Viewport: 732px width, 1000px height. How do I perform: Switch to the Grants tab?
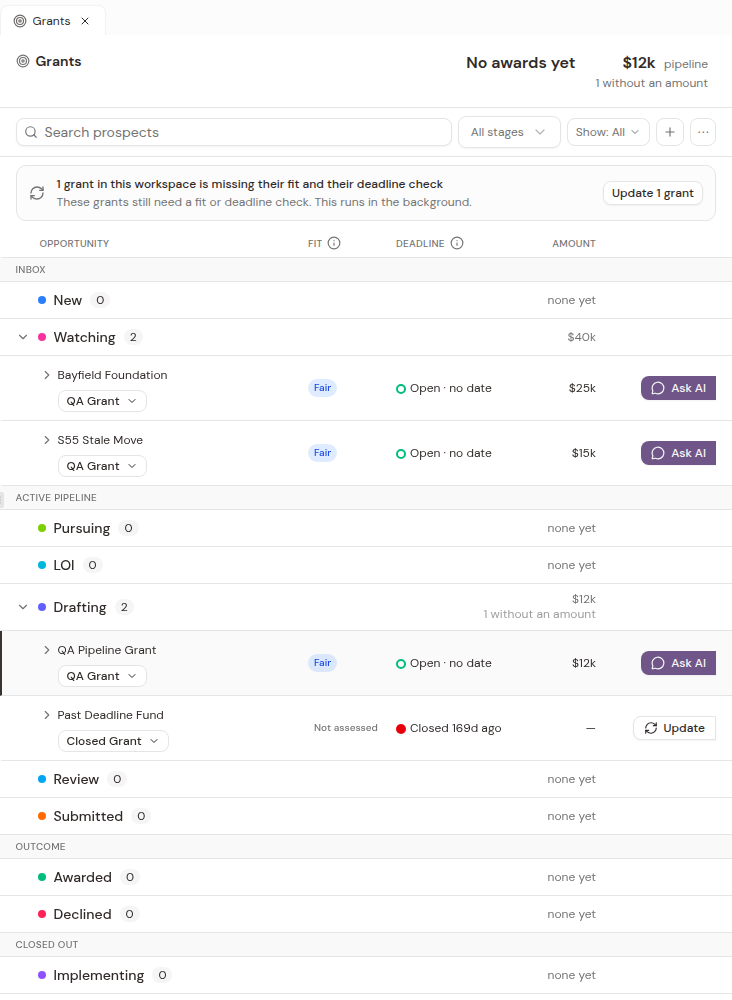pyautogui.click(x=52, y=21)
